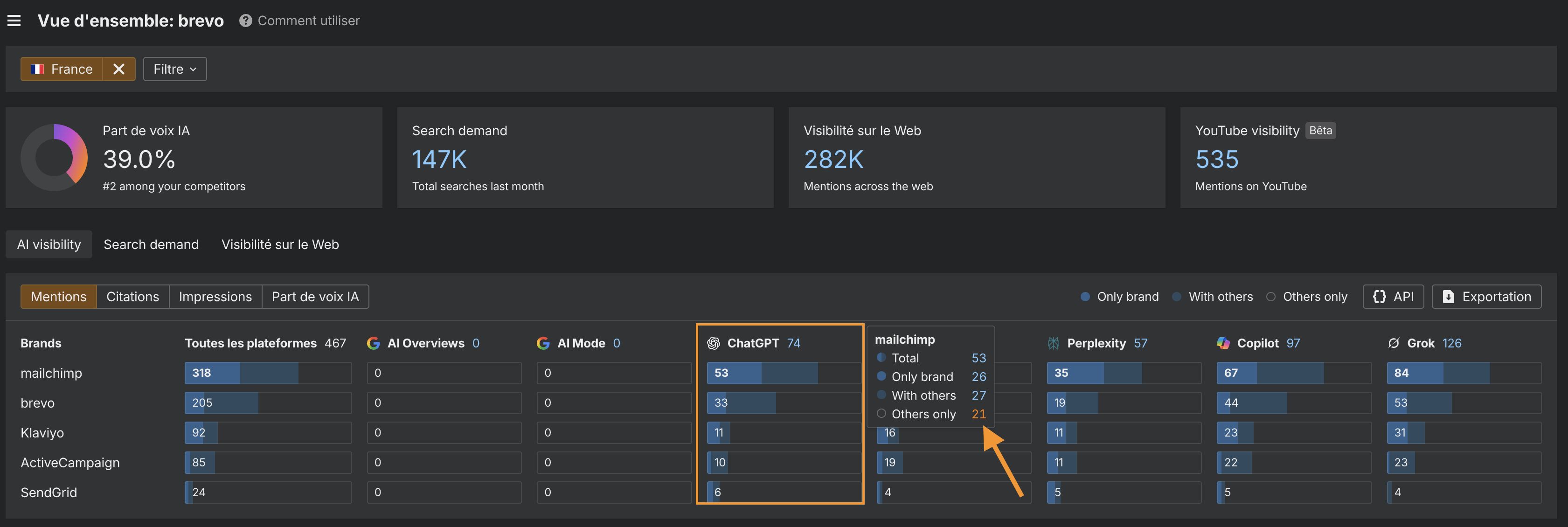Remove the France country filter
Viewport: 1568px width, 527px height.
[x=118, y=69]
